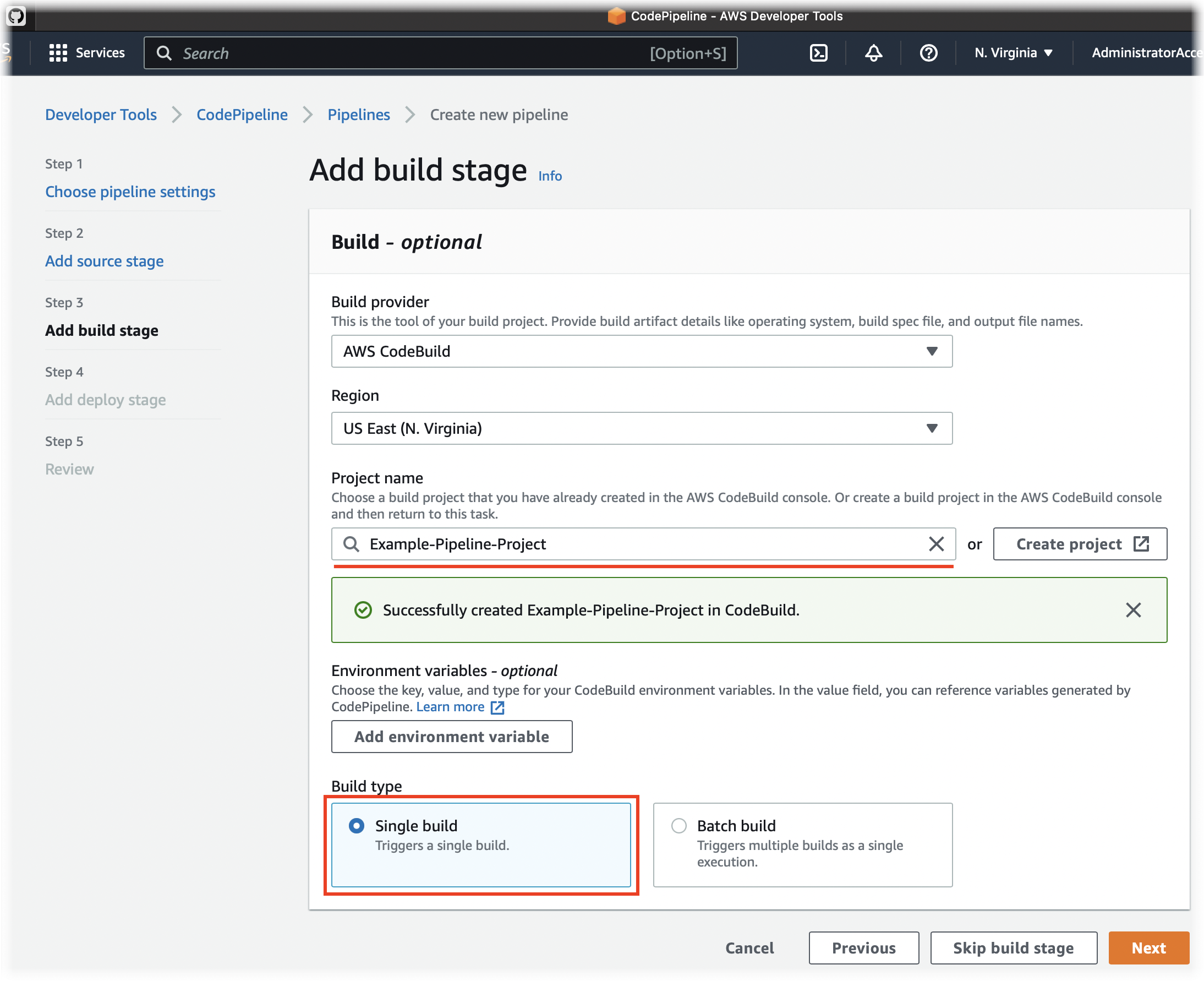
Task: Click the external link icon beside Learn more
Action: [497, 707]
